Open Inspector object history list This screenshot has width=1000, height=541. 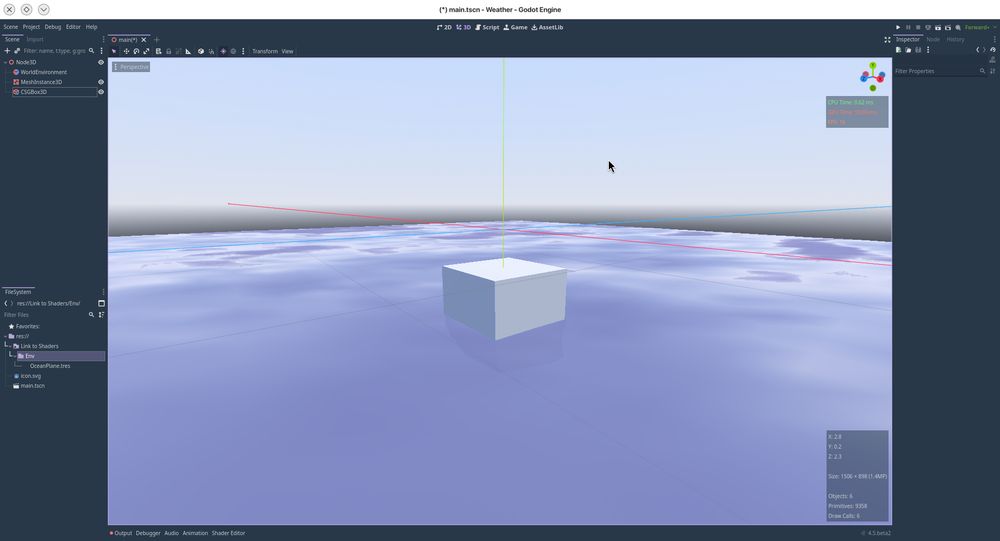click(x=993, y=50)
